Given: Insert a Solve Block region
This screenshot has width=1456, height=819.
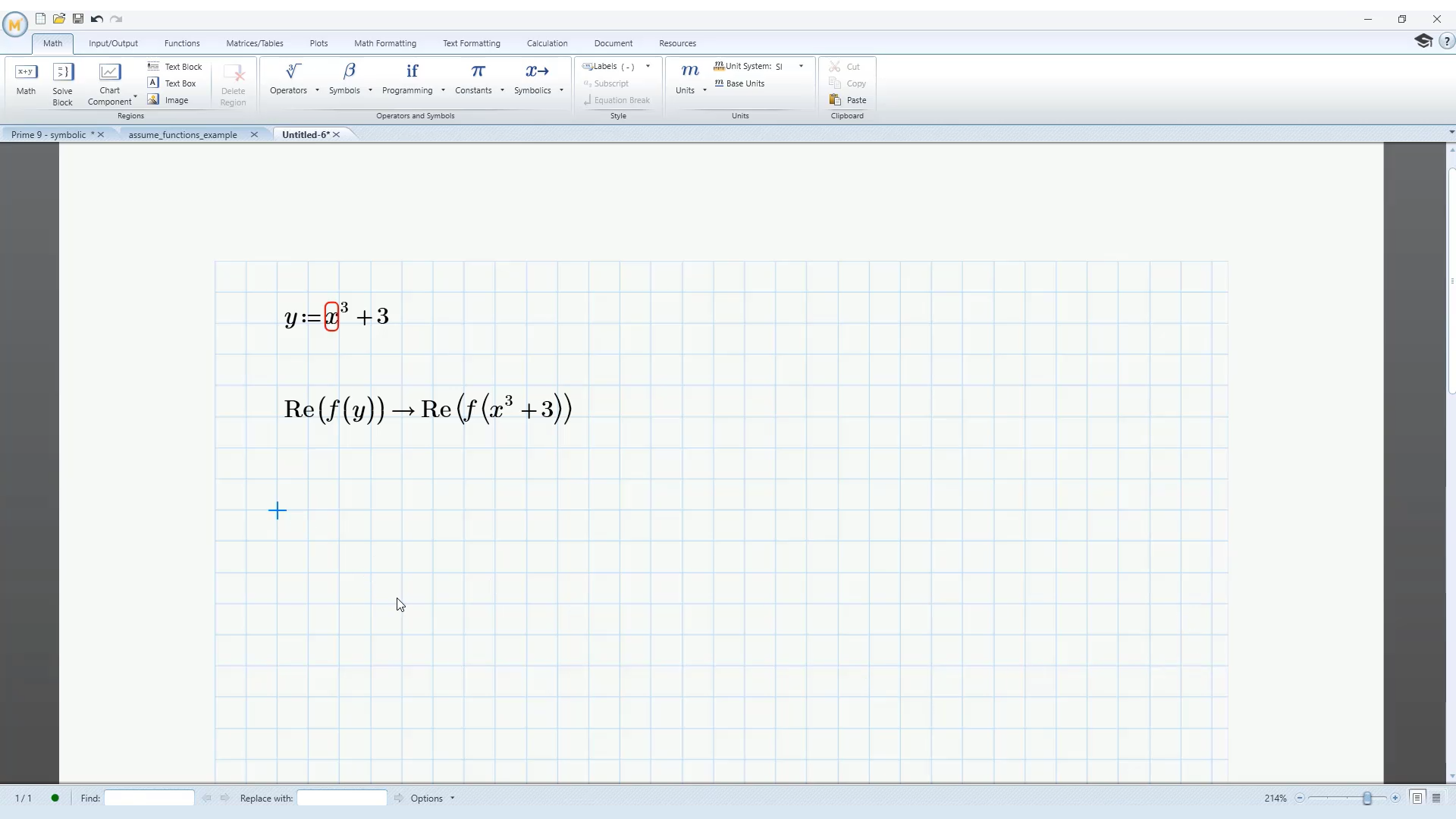Looking at the screenshot, I should pyautogui.click(x=63, y=84).
